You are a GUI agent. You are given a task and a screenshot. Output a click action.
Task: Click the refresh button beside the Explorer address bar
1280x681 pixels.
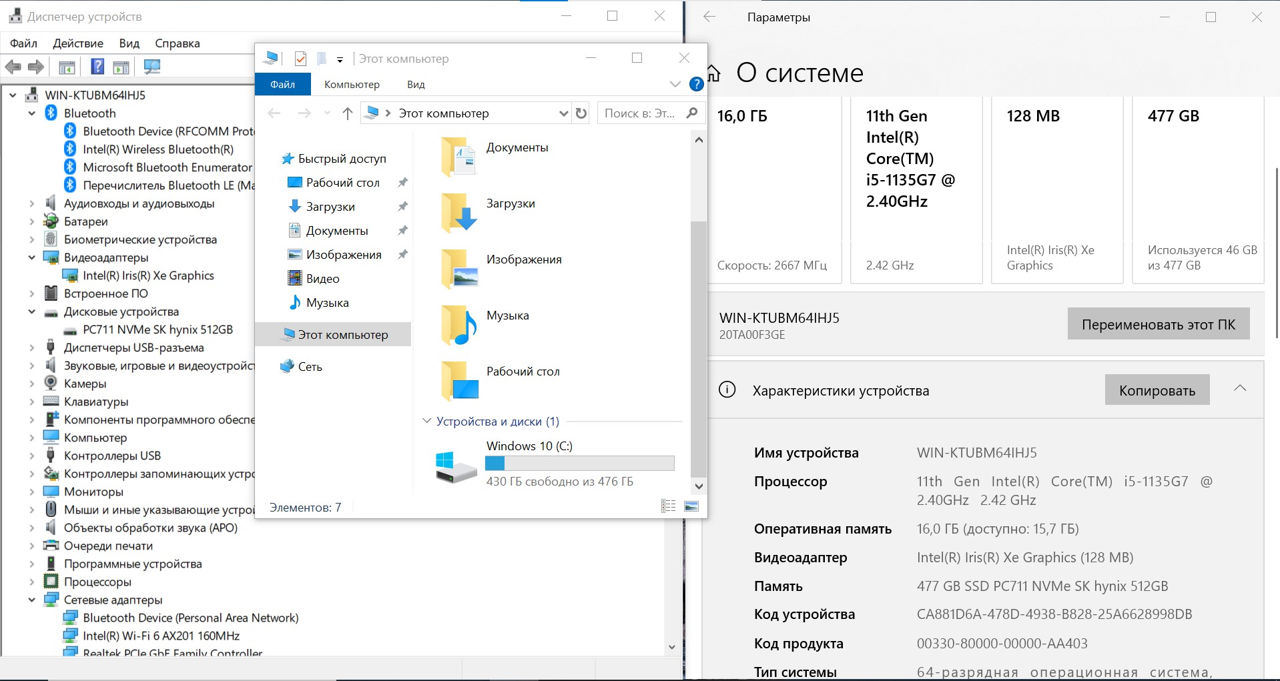coord(581,113)
